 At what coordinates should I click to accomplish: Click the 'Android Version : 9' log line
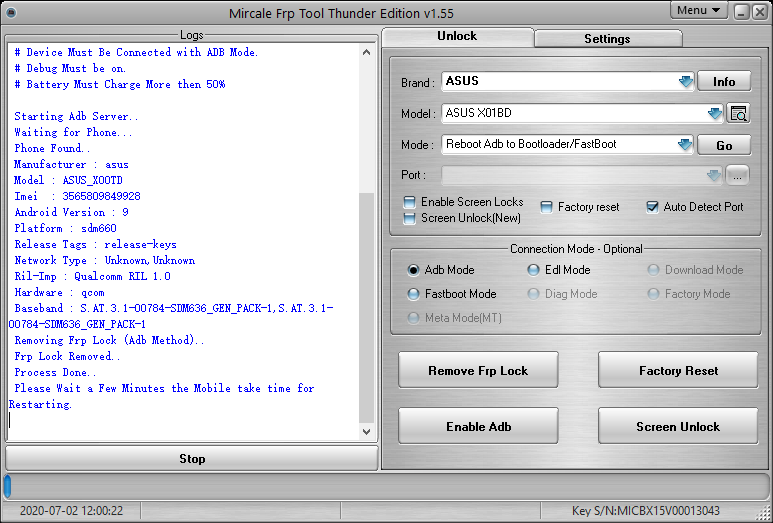[71, 212]
